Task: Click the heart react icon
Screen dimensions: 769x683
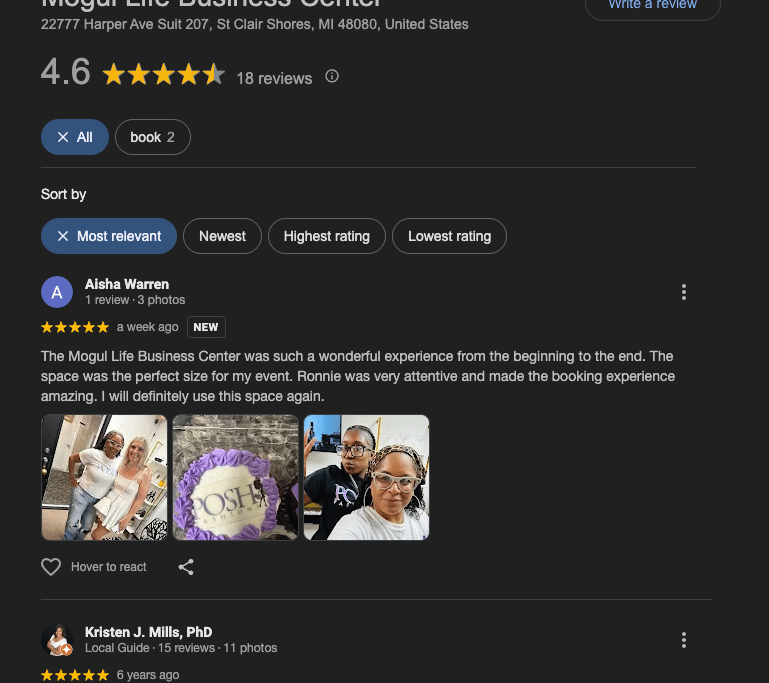Action: click(51, 567)
